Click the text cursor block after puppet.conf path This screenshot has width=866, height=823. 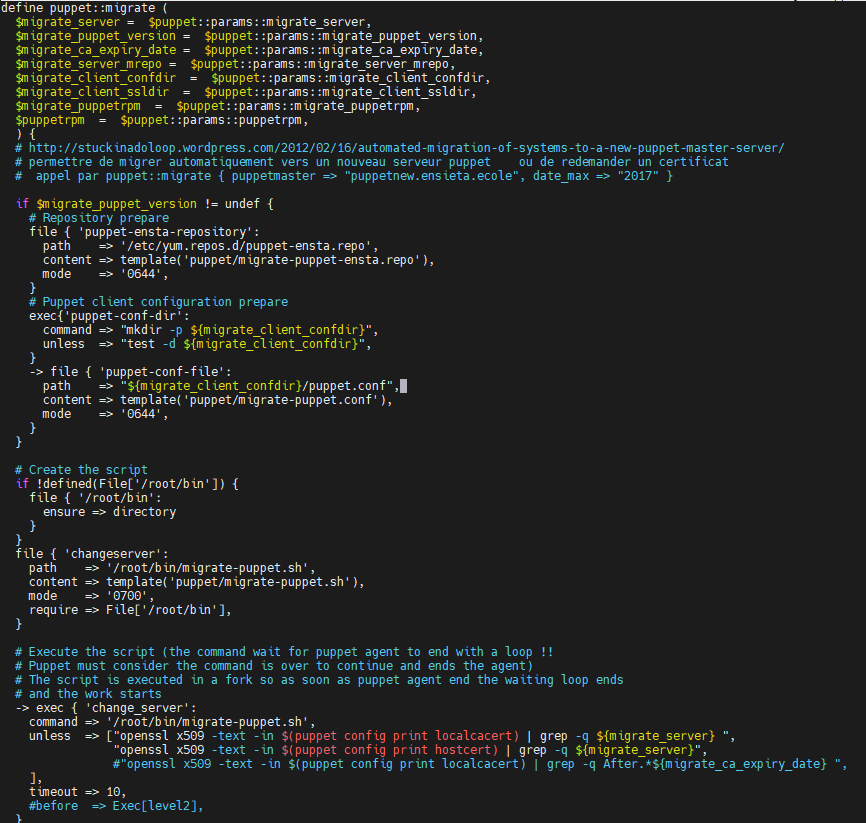point(403,386)
